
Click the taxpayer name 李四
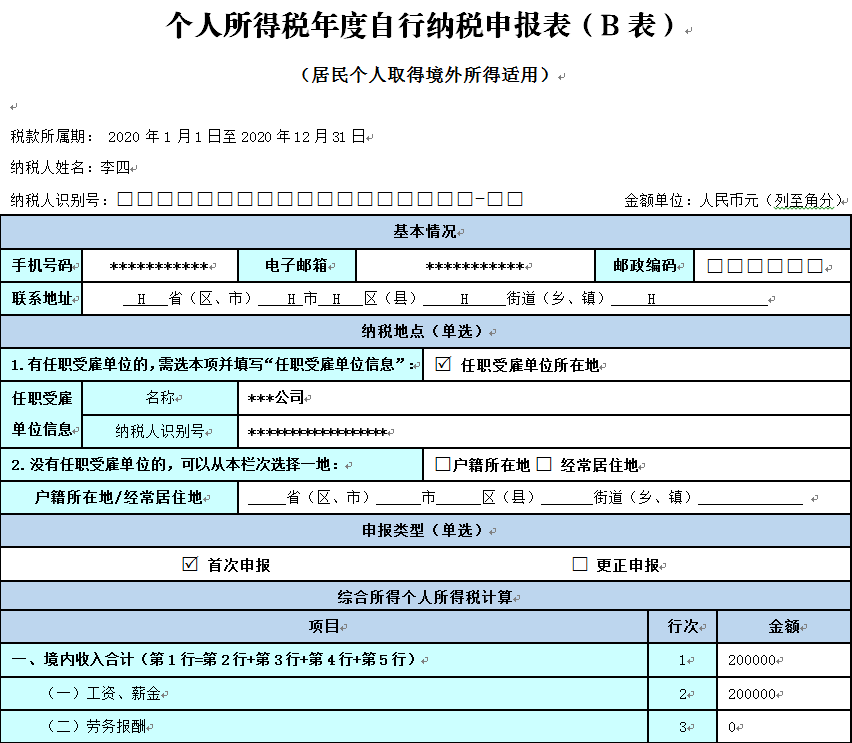pyautogui.click(x=115, y=167)
